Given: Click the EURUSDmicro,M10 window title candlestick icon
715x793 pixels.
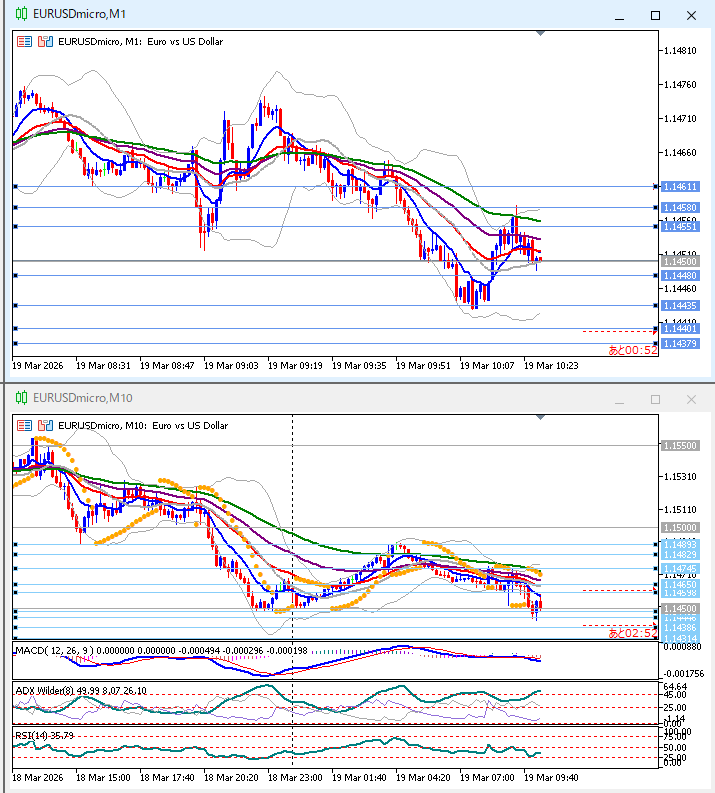Looking at the screenshot, I should coord(20,398).
